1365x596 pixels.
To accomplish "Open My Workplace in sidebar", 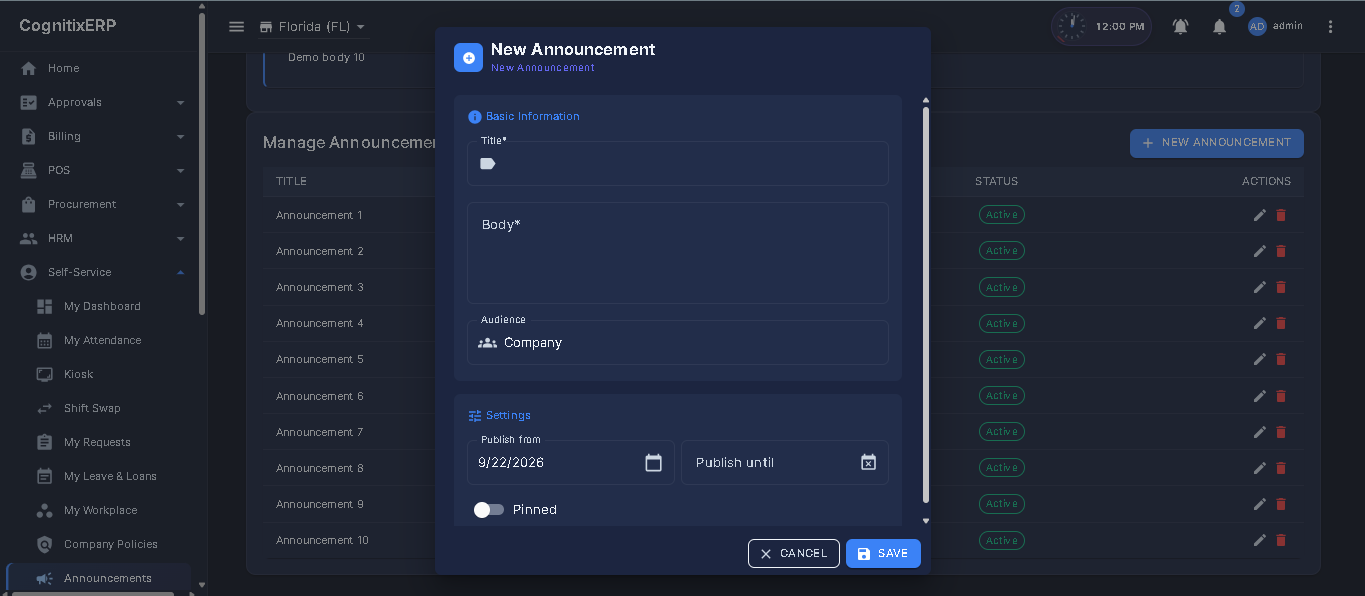I will tap(100, 510).
